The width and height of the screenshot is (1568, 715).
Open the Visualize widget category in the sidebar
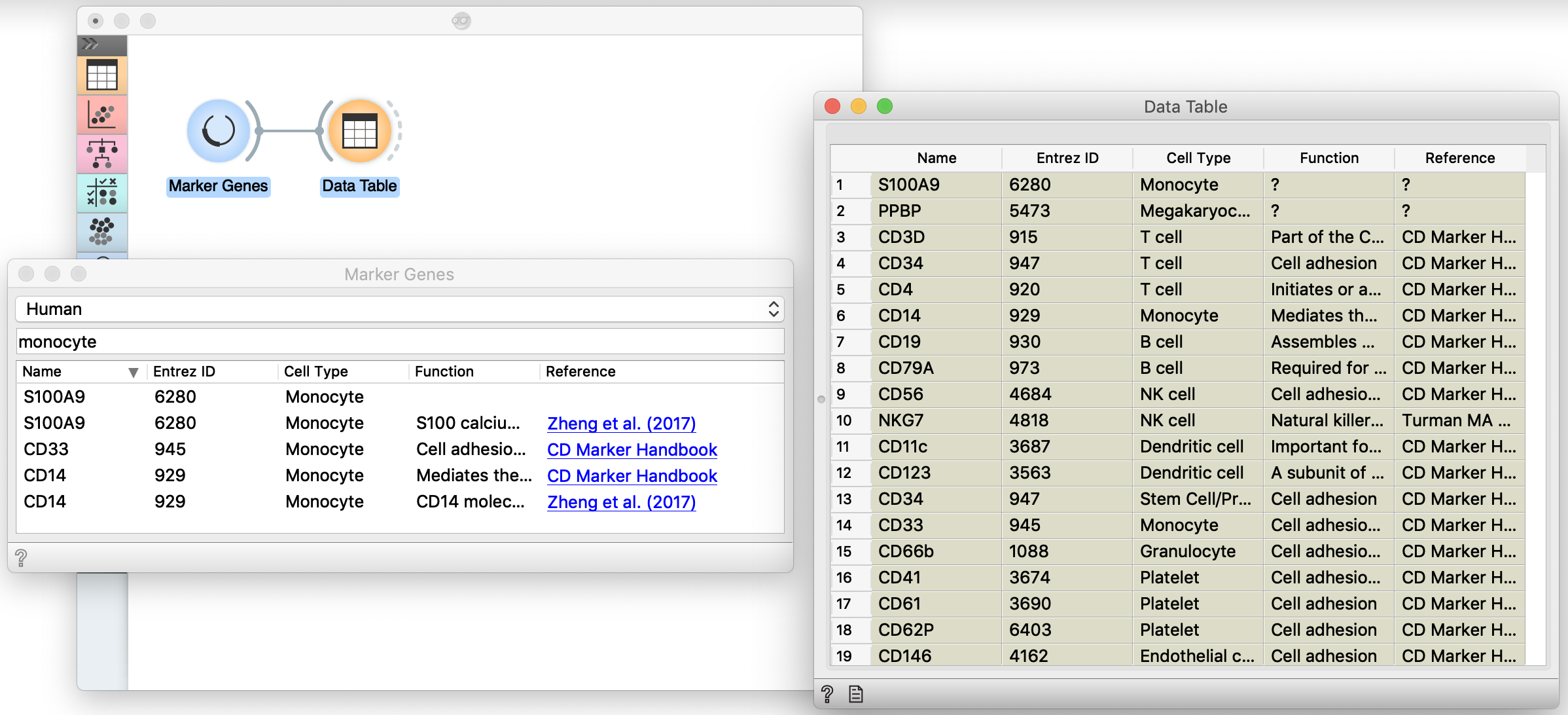101,115
